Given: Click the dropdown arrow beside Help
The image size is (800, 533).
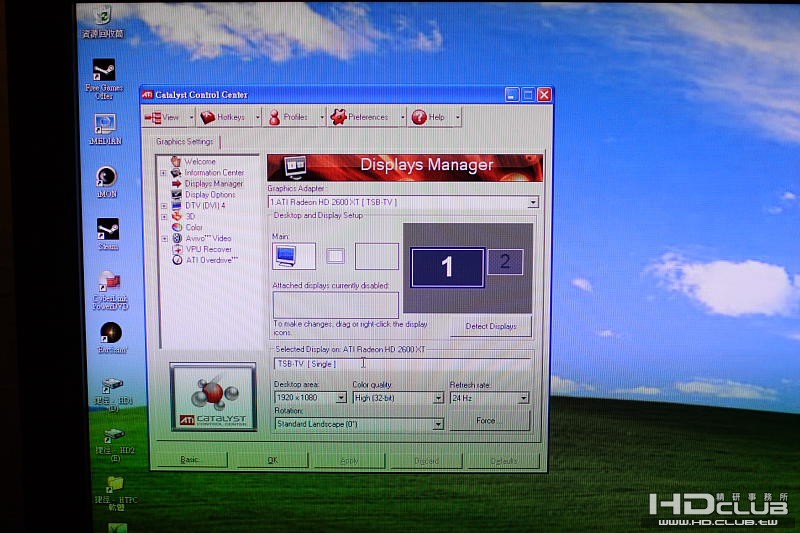Looking at the screenshot, I should click(458, 117).
